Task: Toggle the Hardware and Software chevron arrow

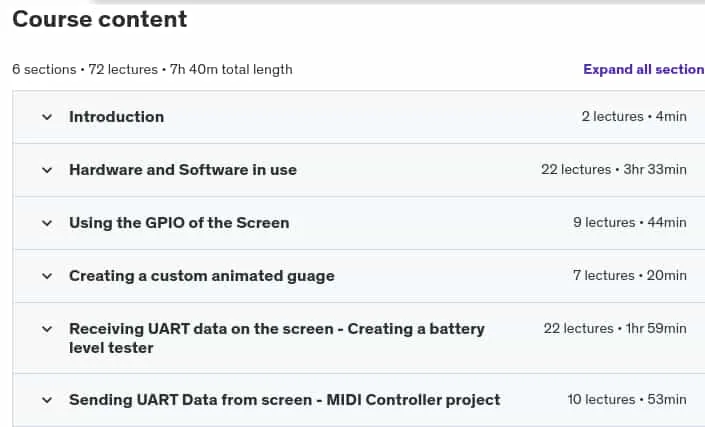Action: 47,170
